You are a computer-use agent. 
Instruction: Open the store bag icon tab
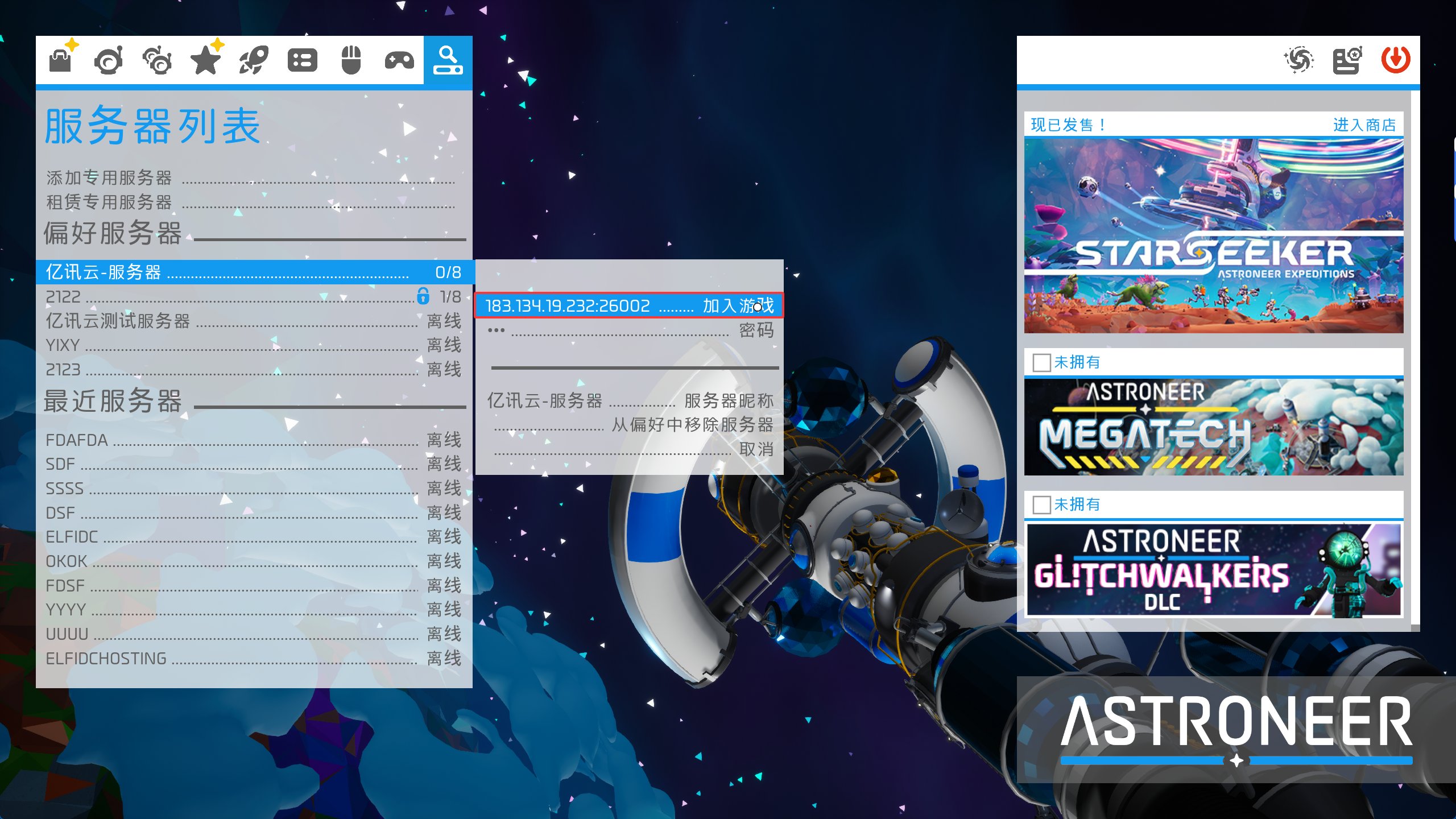pyautogui.click(x=61, y=60)
